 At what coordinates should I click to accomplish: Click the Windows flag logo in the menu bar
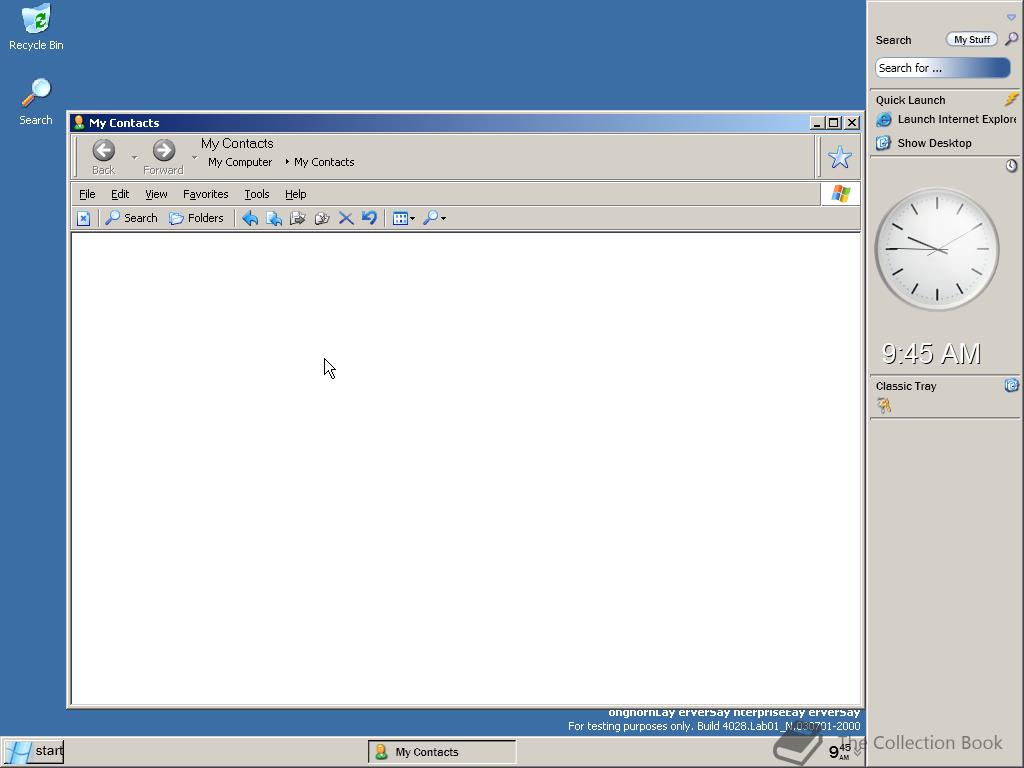pyautogui.click(x=840, y=194)
